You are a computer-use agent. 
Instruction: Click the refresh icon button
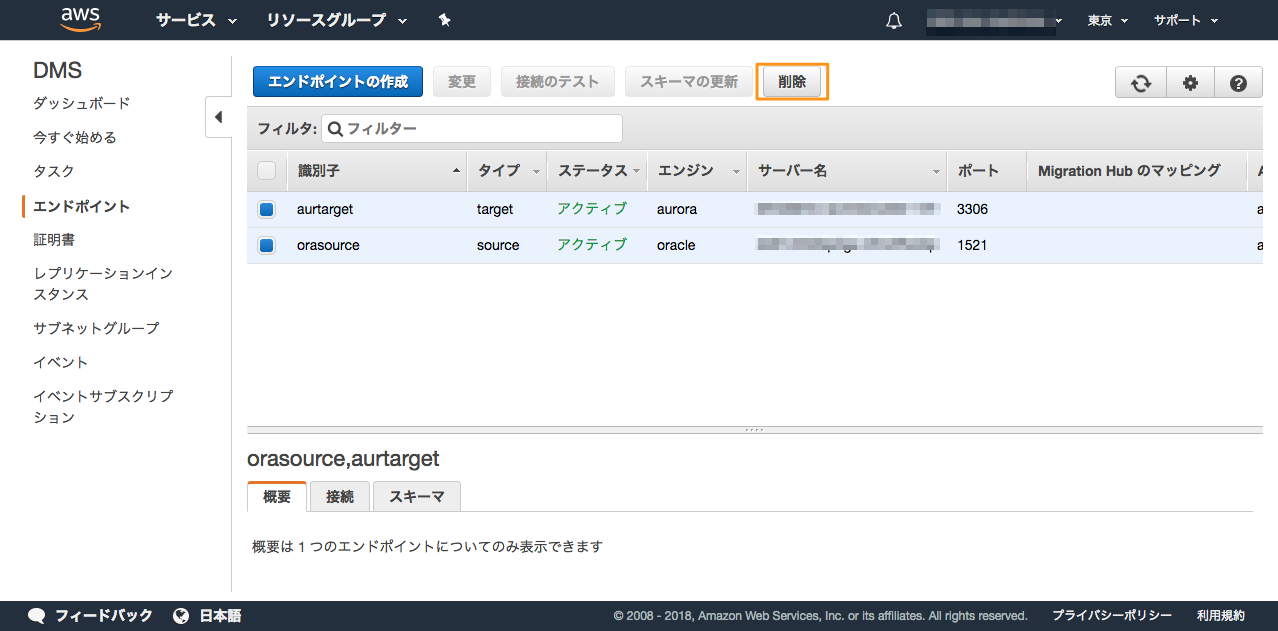1140,83
